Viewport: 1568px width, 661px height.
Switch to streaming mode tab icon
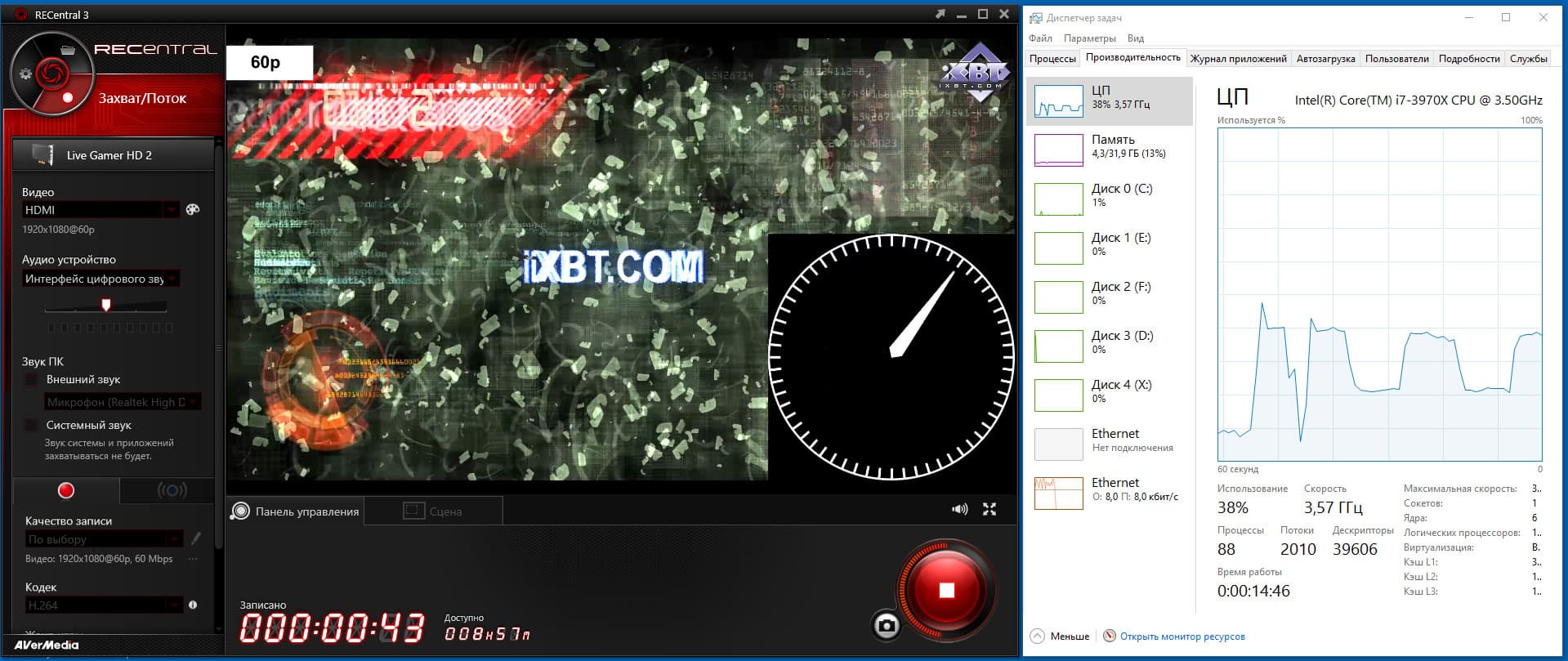pos(172,490)
